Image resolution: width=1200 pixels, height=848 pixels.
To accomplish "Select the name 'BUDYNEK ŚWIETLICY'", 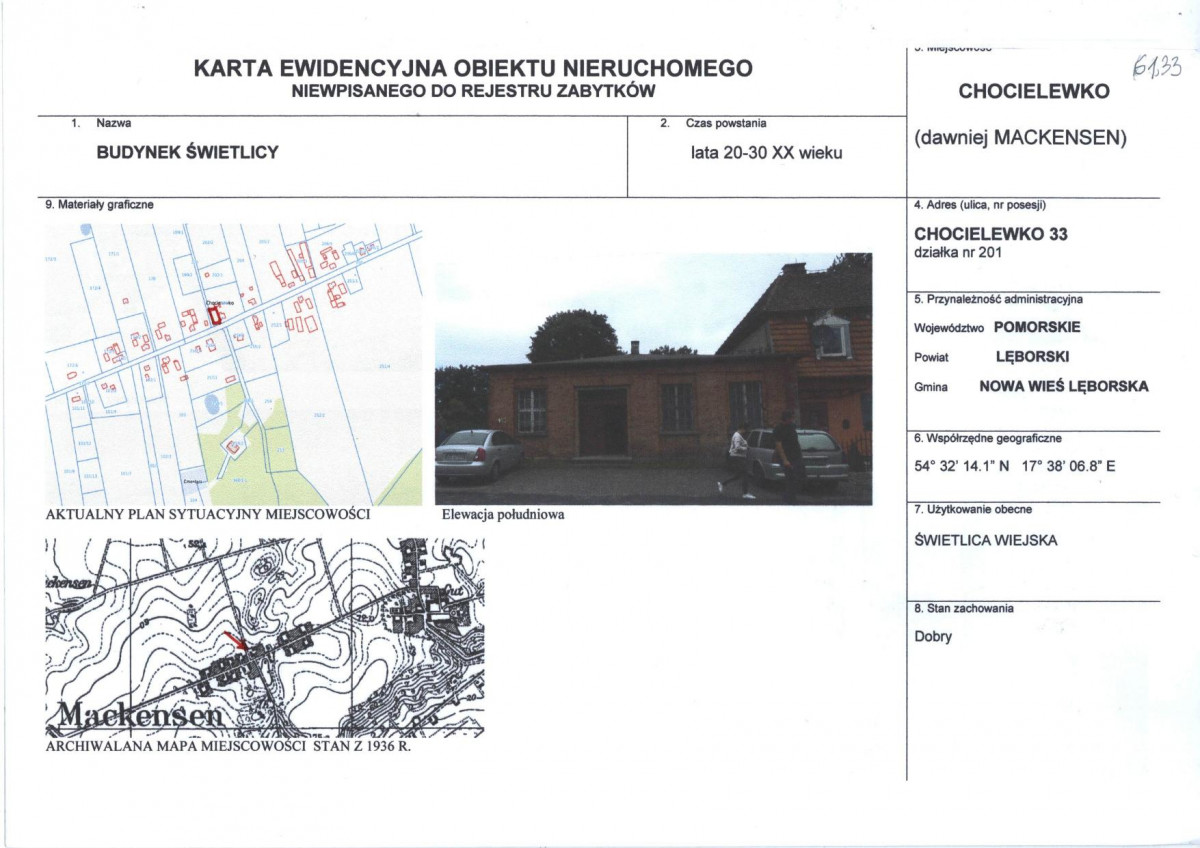I will (186, 153).
